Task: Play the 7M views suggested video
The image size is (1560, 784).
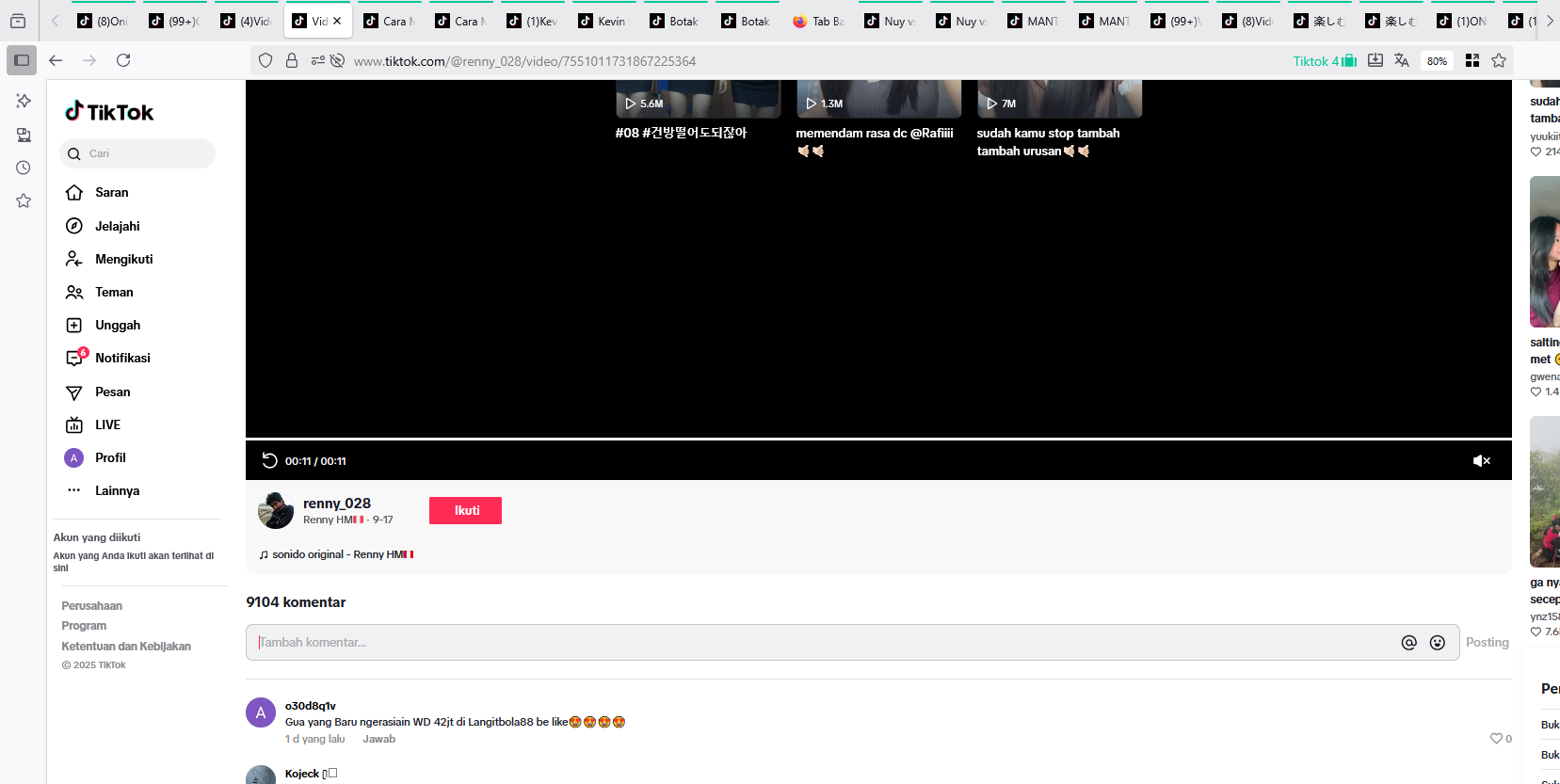Action: pos(1059,99)
